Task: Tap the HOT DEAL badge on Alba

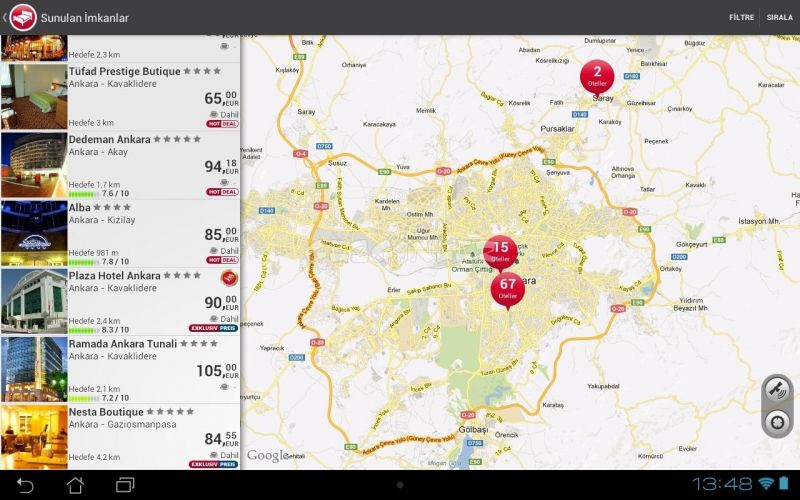Action: click(222, 260)
